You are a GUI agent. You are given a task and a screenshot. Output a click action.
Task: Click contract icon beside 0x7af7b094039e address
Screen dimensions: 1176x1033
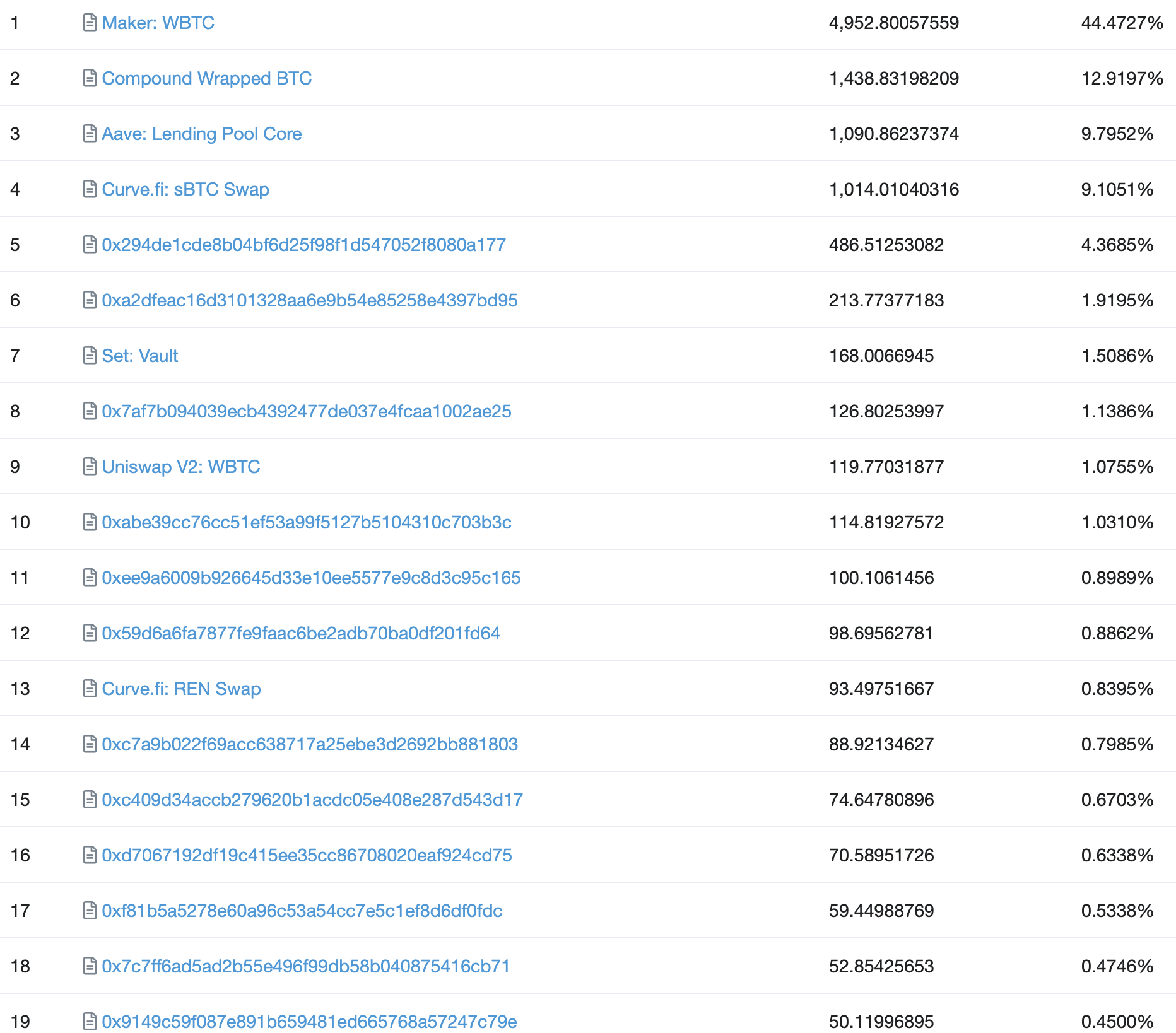tap(90, 411)
